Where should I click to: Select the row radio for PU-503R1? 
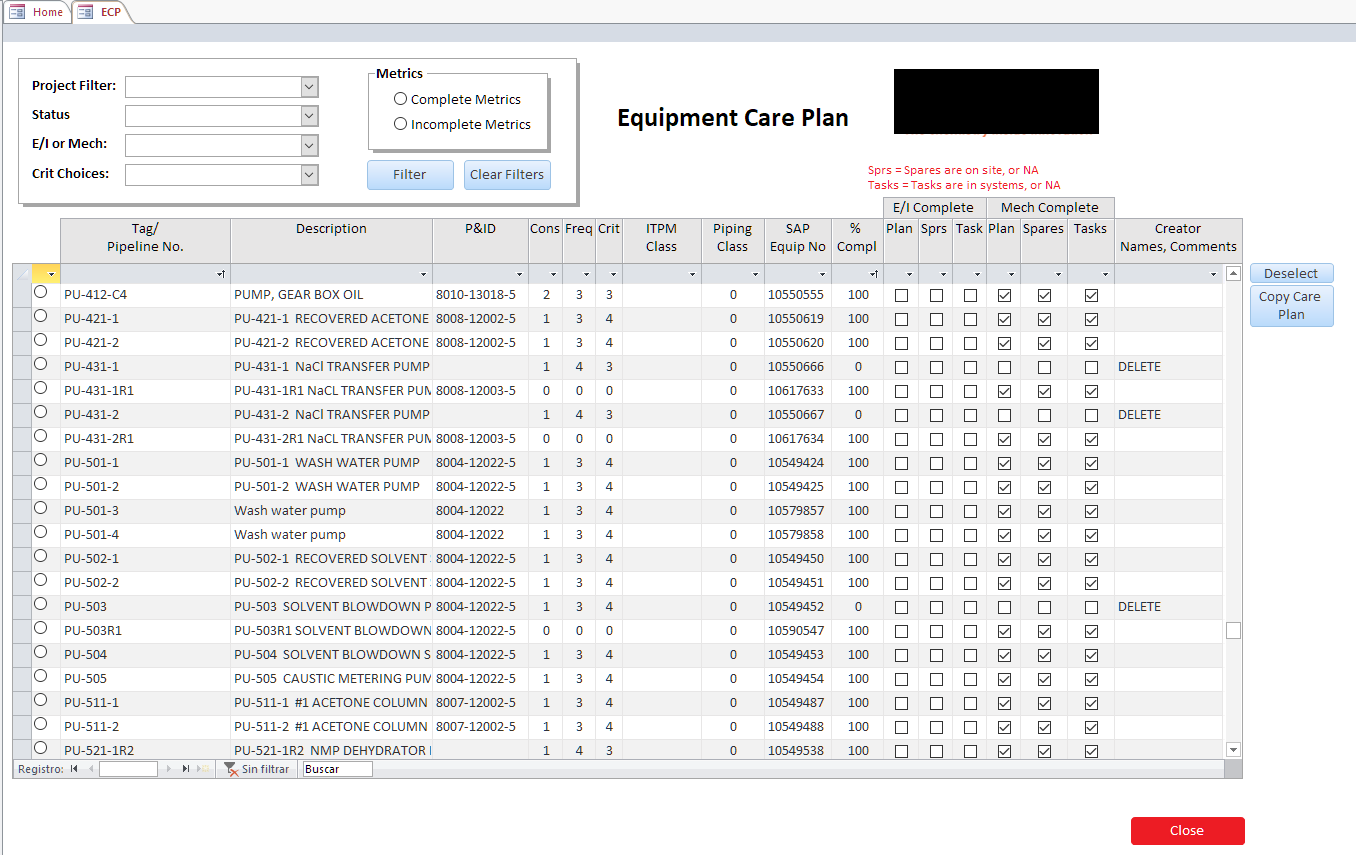point(40,628)
